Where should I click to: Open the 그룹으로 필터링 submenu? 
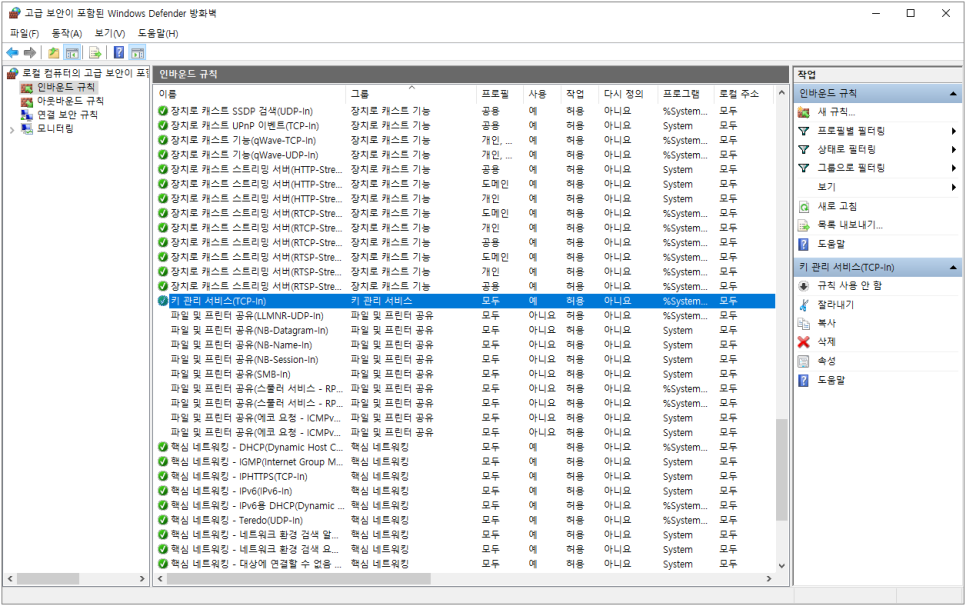851,168
